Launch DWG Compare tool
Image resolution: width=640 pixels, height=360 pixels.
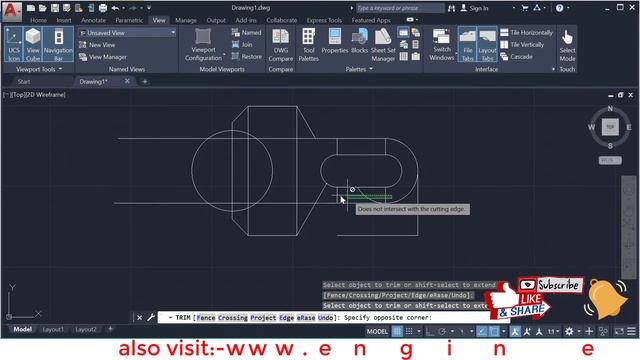280,45
